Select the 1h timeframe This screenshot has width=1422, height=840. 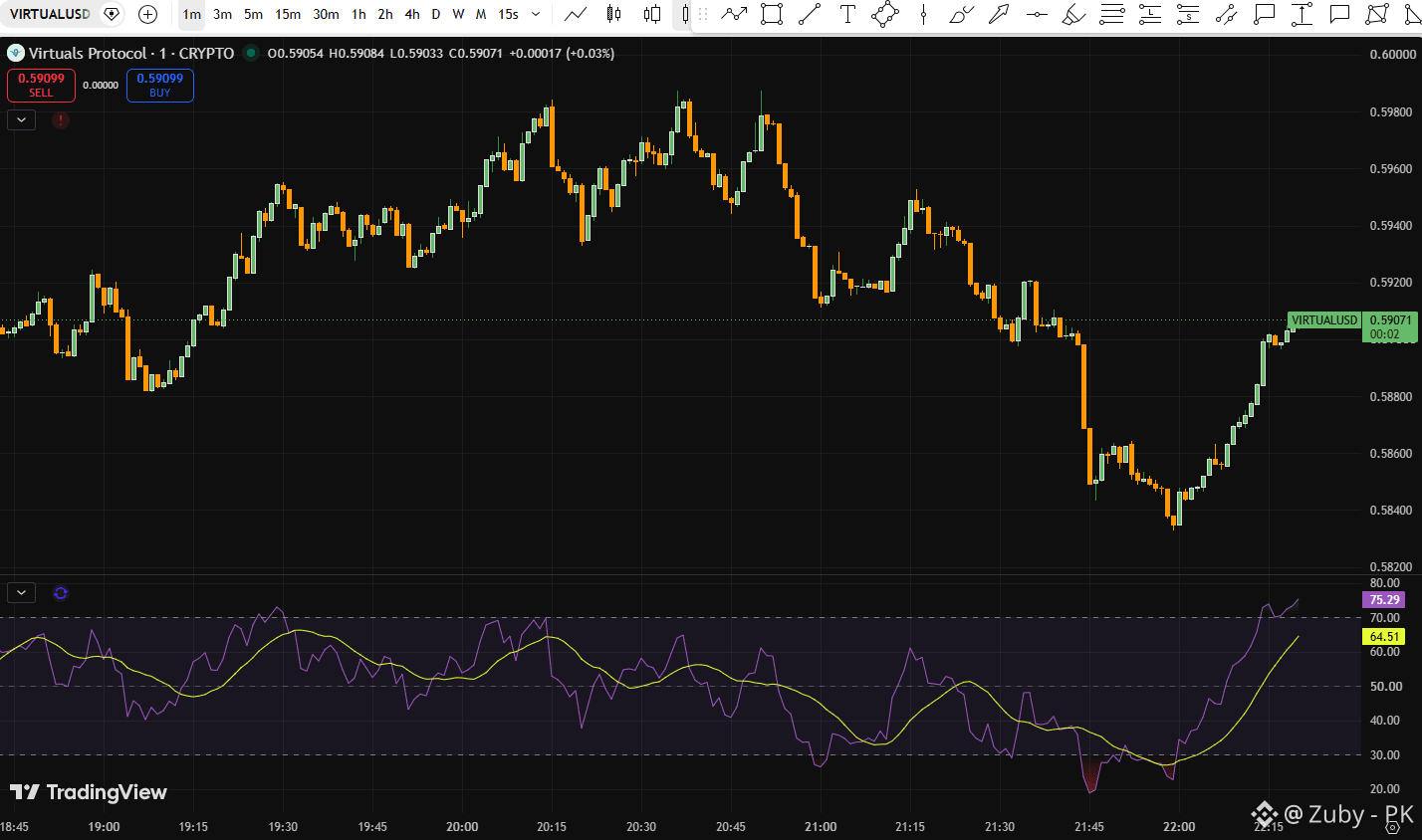[x=358, y=14]
